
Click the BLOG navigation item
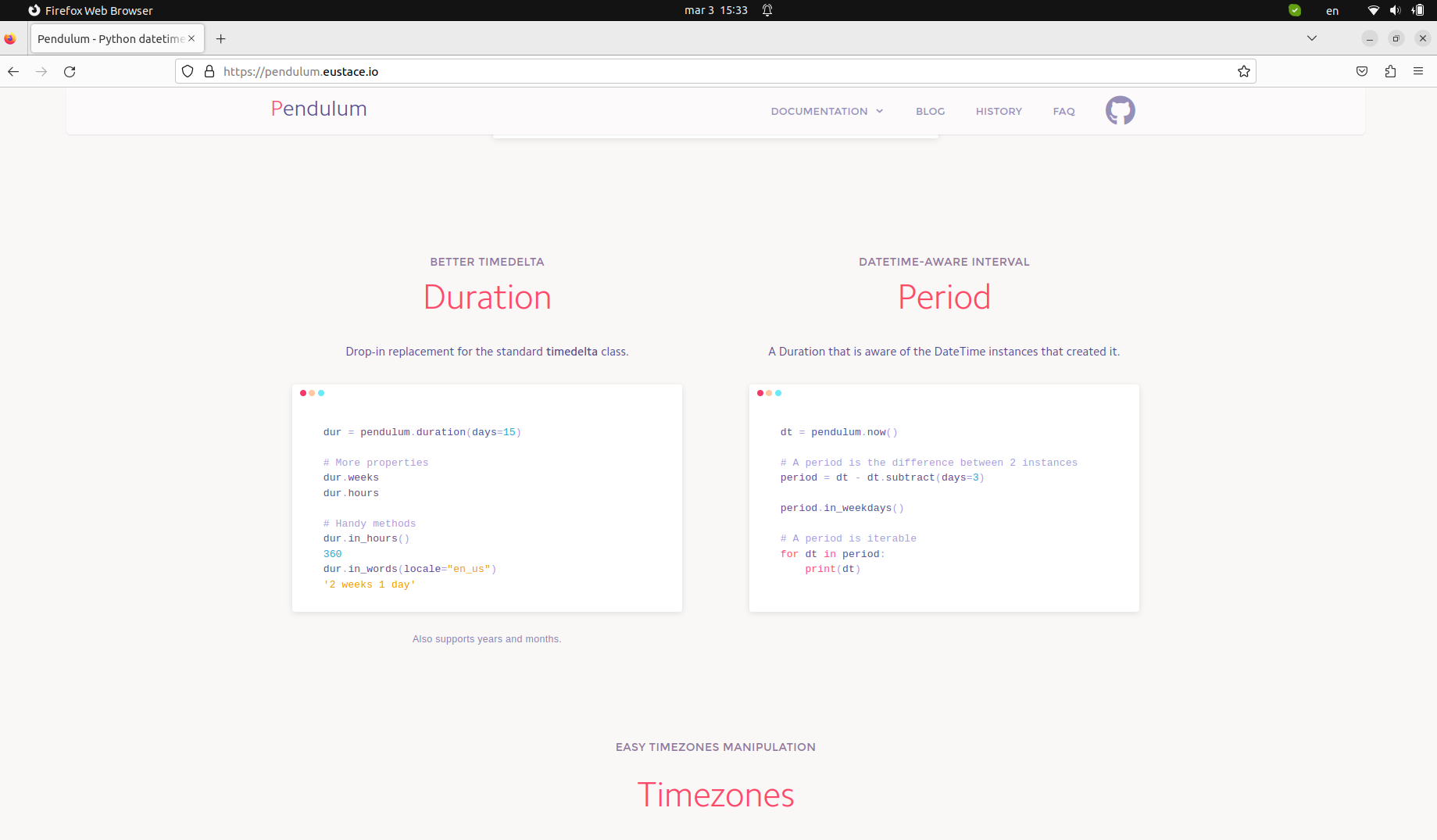coord(930,111)
